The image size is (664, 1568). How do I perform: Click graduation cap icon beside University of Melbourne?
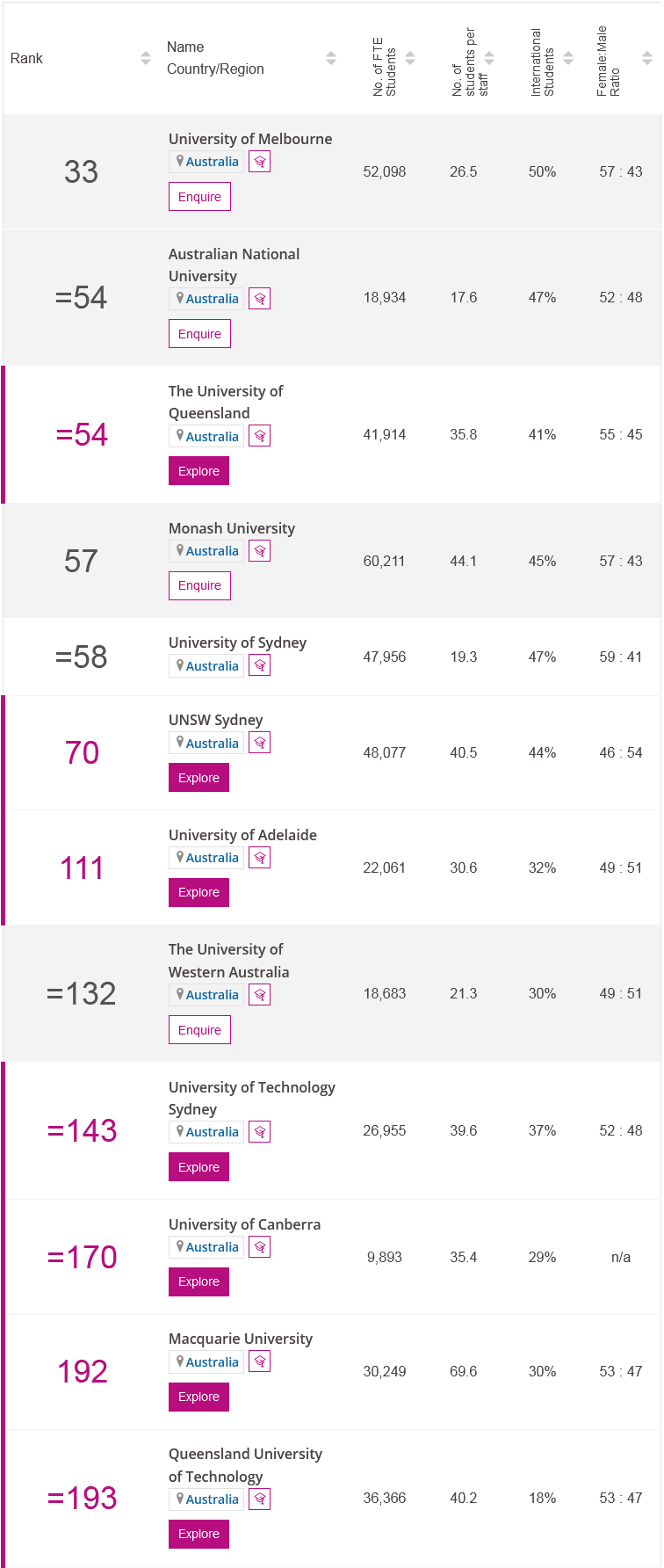(x=259, y=162)
